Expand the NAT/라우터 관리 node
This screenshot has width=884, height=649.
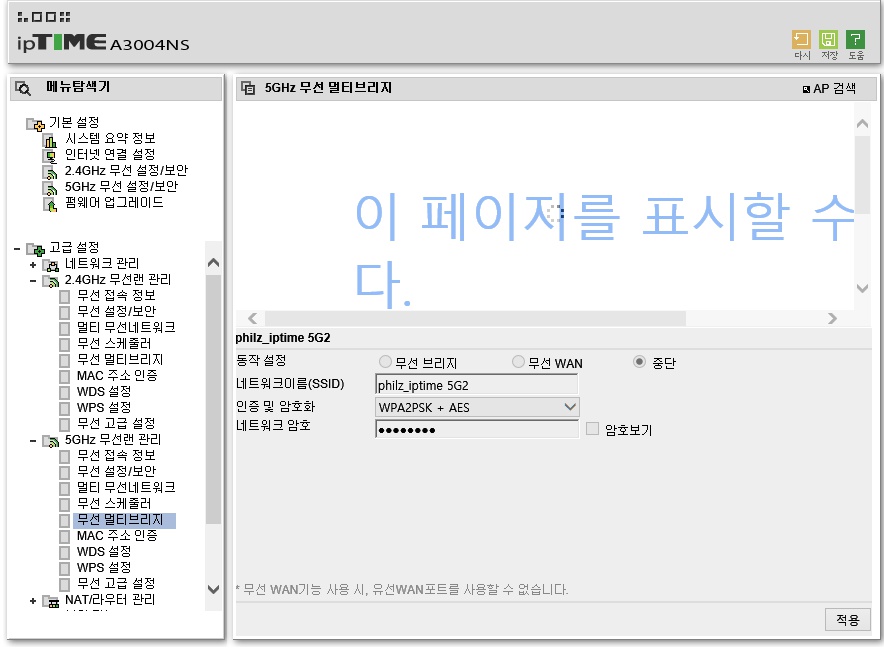tap(33, 602)
